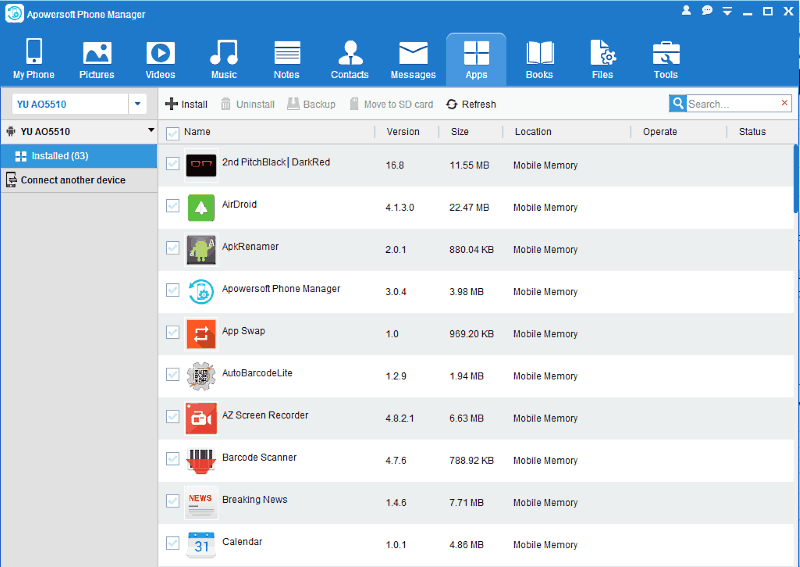Collapse the YU AO5510 tree node

tap(151, 131)
